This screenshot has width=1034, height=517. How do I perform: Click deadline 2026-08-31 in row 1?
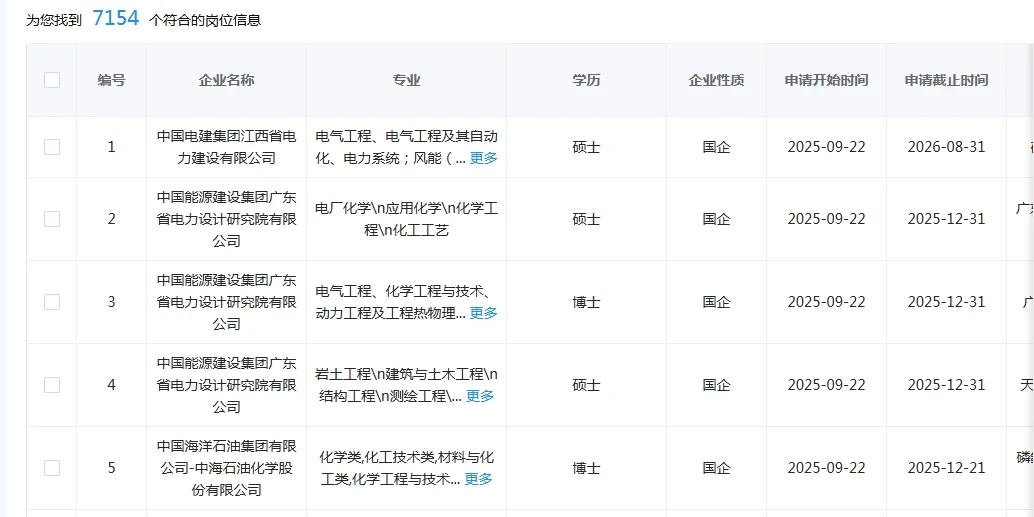click(x=946, y=147)
